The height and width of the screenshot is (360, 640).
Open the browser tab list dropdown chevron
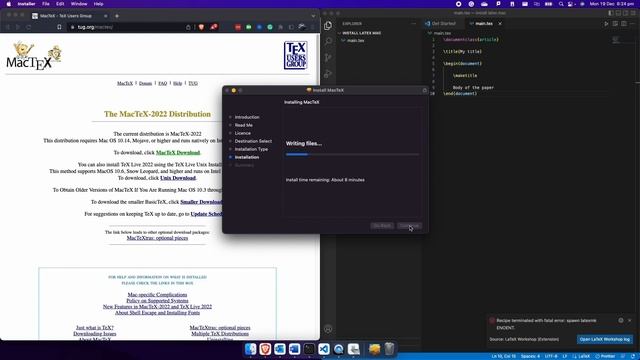pos(313,16)
